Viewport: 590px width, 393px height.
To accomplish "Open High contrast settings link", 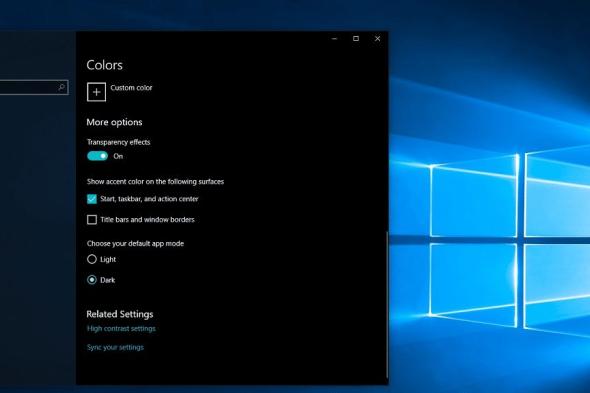I will coord(121,329).
